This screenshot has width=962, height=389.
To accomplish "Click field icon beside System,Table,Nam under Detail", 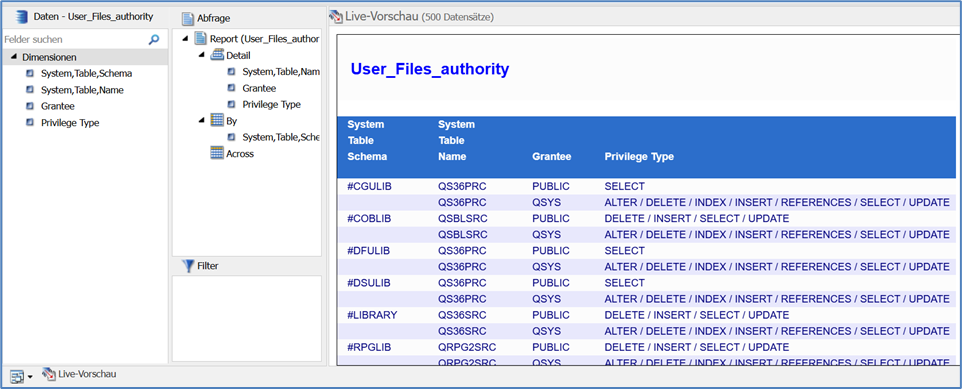I will tap(231, 72).
